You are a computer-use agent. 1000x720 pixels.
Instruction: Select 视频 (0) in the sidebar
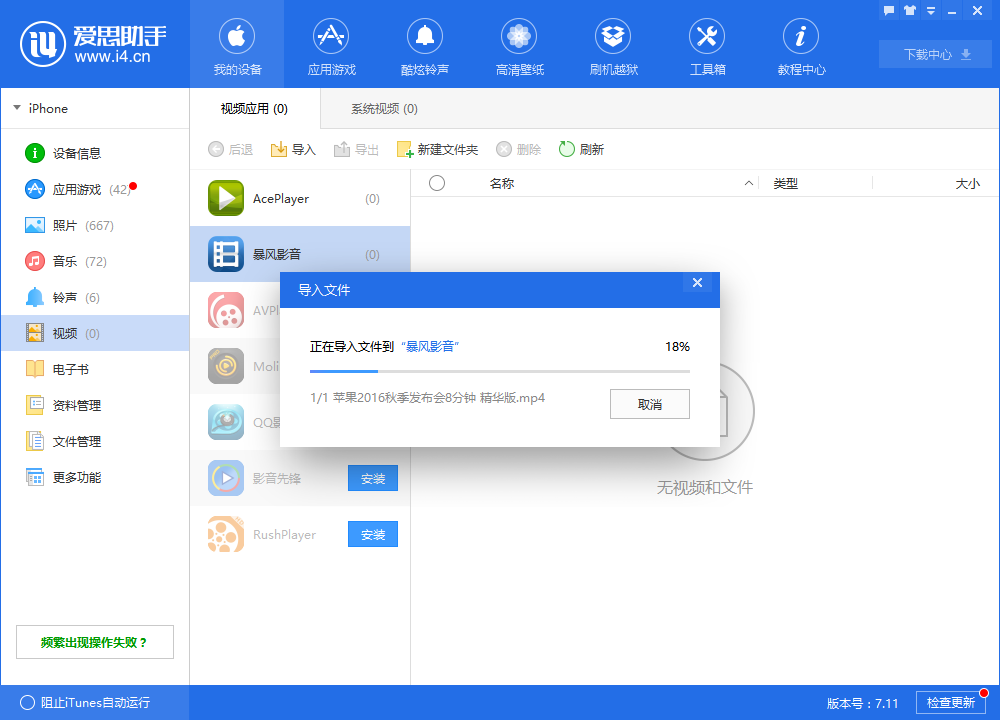click(x=96, y=333)
